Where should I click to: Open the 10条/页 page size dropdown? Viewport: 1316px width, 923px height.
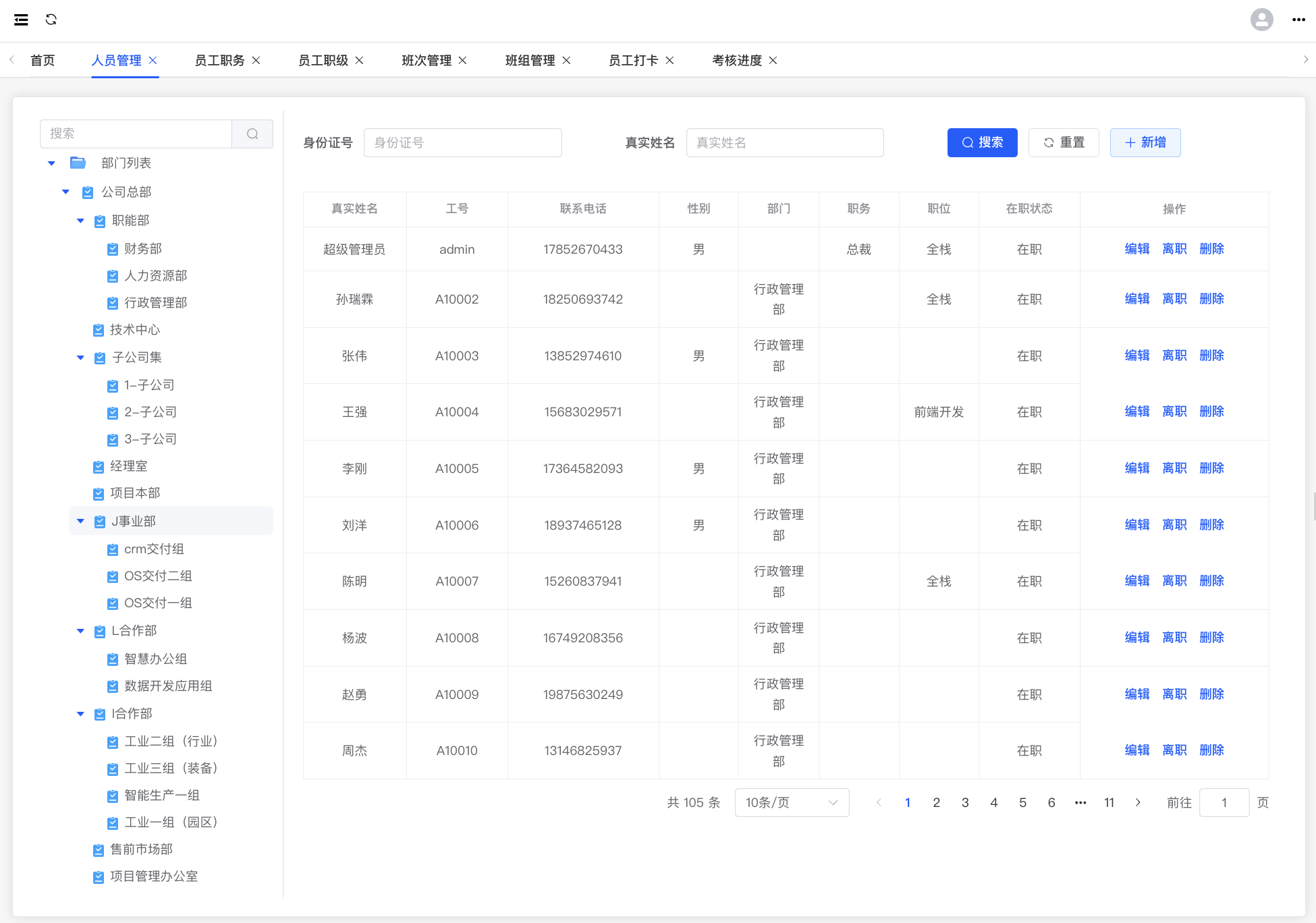792,802
